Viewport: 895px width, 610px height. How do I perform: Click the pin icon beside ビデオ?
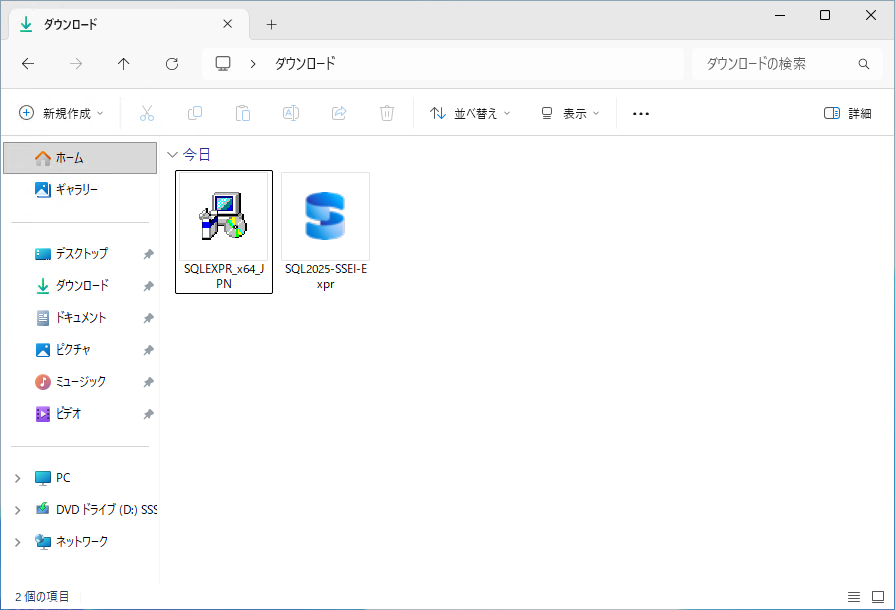(x=148, y=414)
